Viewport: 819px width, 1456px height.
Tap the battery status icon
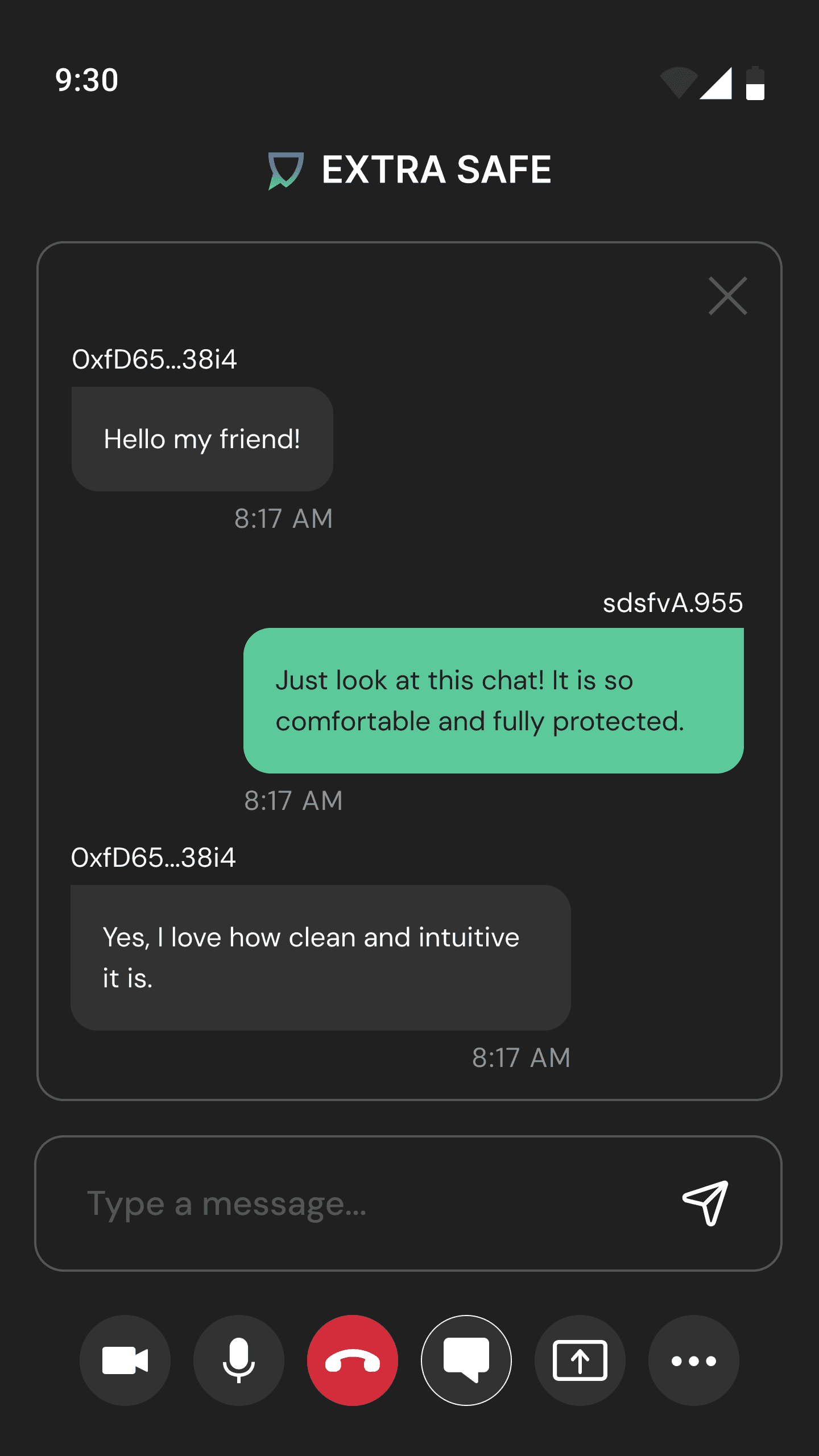tap(755, 83)
